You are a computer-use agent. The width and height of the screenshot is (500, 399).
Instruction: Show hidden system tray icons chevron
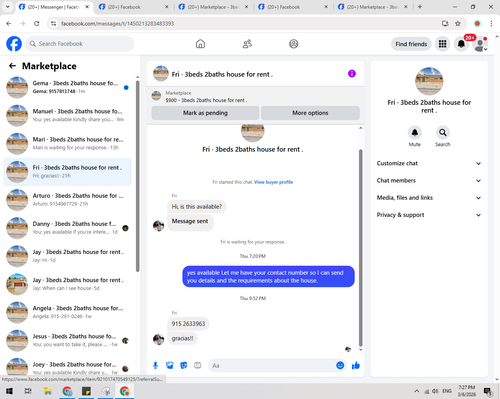(x=416, y=391)
